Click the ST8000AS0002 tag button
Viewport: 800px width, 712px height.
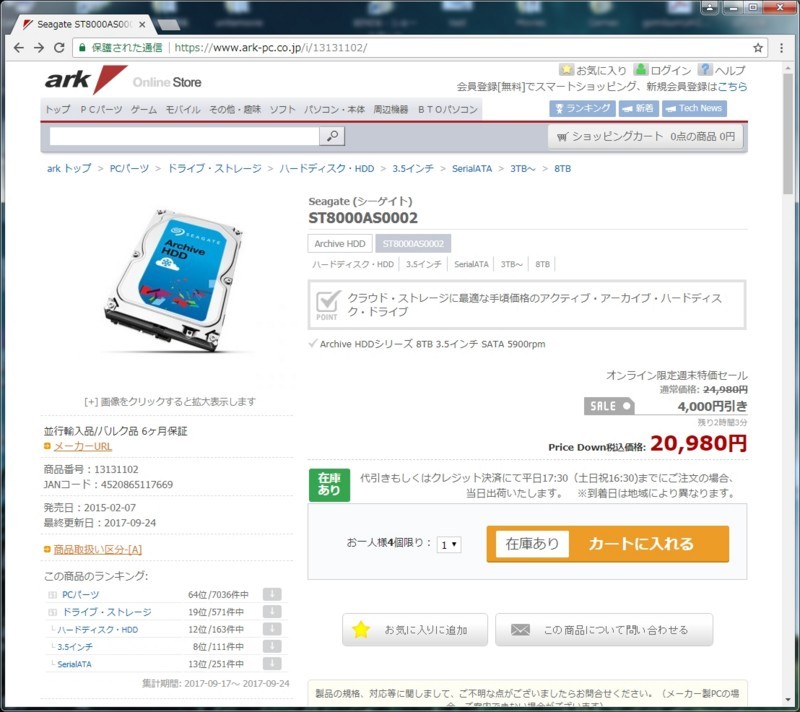[413, 244]
